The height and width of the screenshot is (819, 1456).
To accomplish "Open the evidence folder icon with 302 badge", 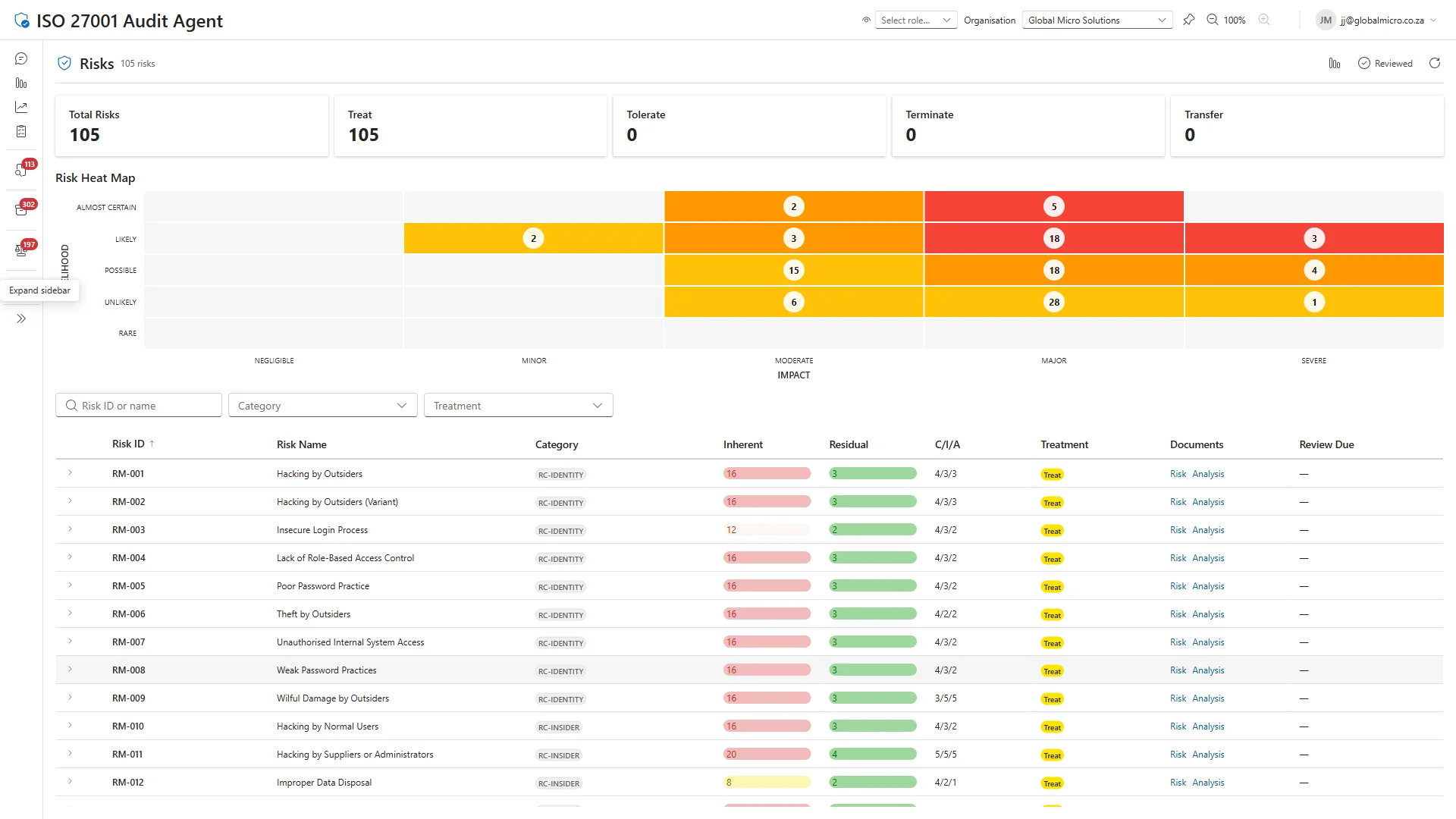I will 20,210.
